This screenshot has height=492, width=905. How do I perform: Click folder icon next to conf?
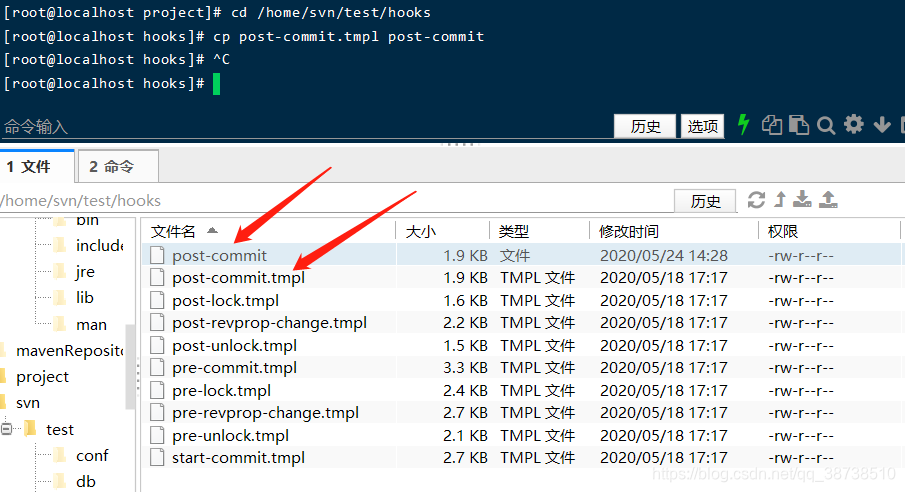point(60,456)
